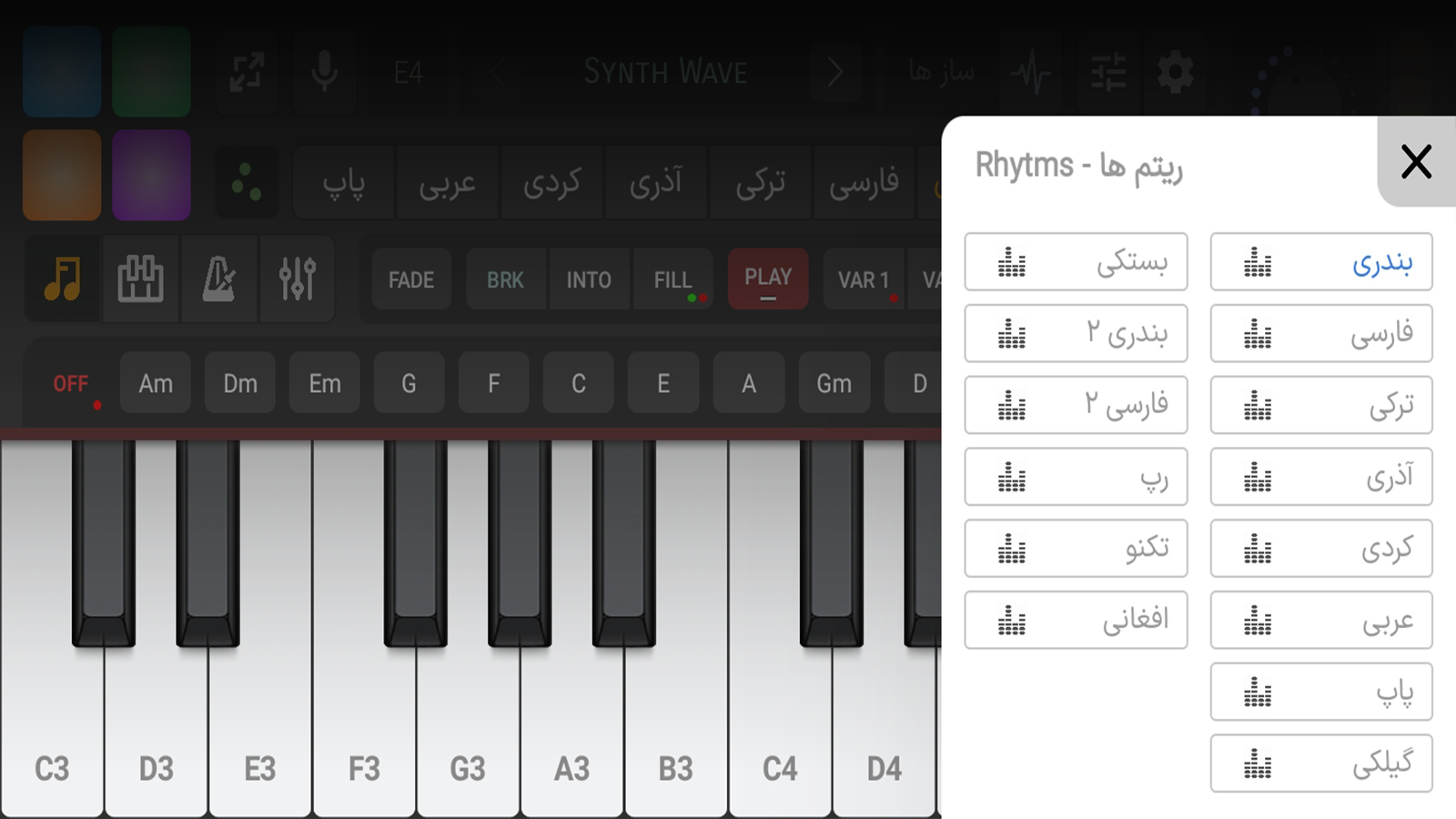Viewport: 1456px width, 819px height.
Task: Click the keyboard piano icon
Action: (140, 278)
